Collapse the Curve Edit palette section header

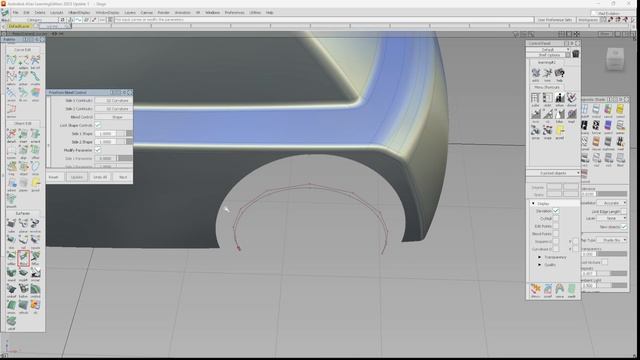tap(23, 50)
